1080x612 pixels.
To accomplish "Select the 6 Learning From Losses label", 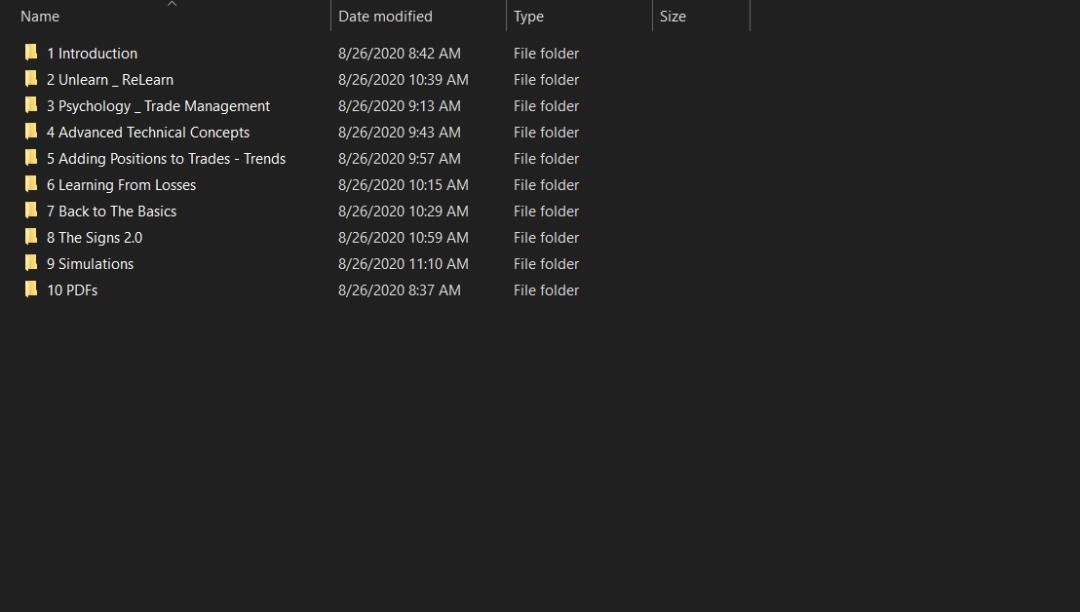I will (121, 185).
